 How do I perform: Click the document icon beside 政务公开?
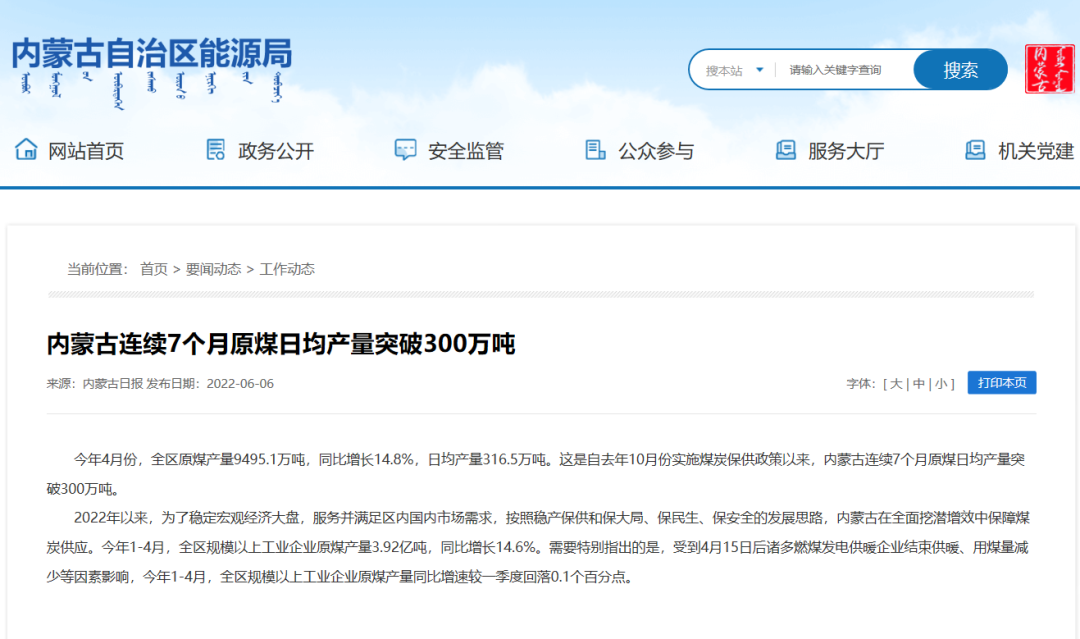pos(216,150)
